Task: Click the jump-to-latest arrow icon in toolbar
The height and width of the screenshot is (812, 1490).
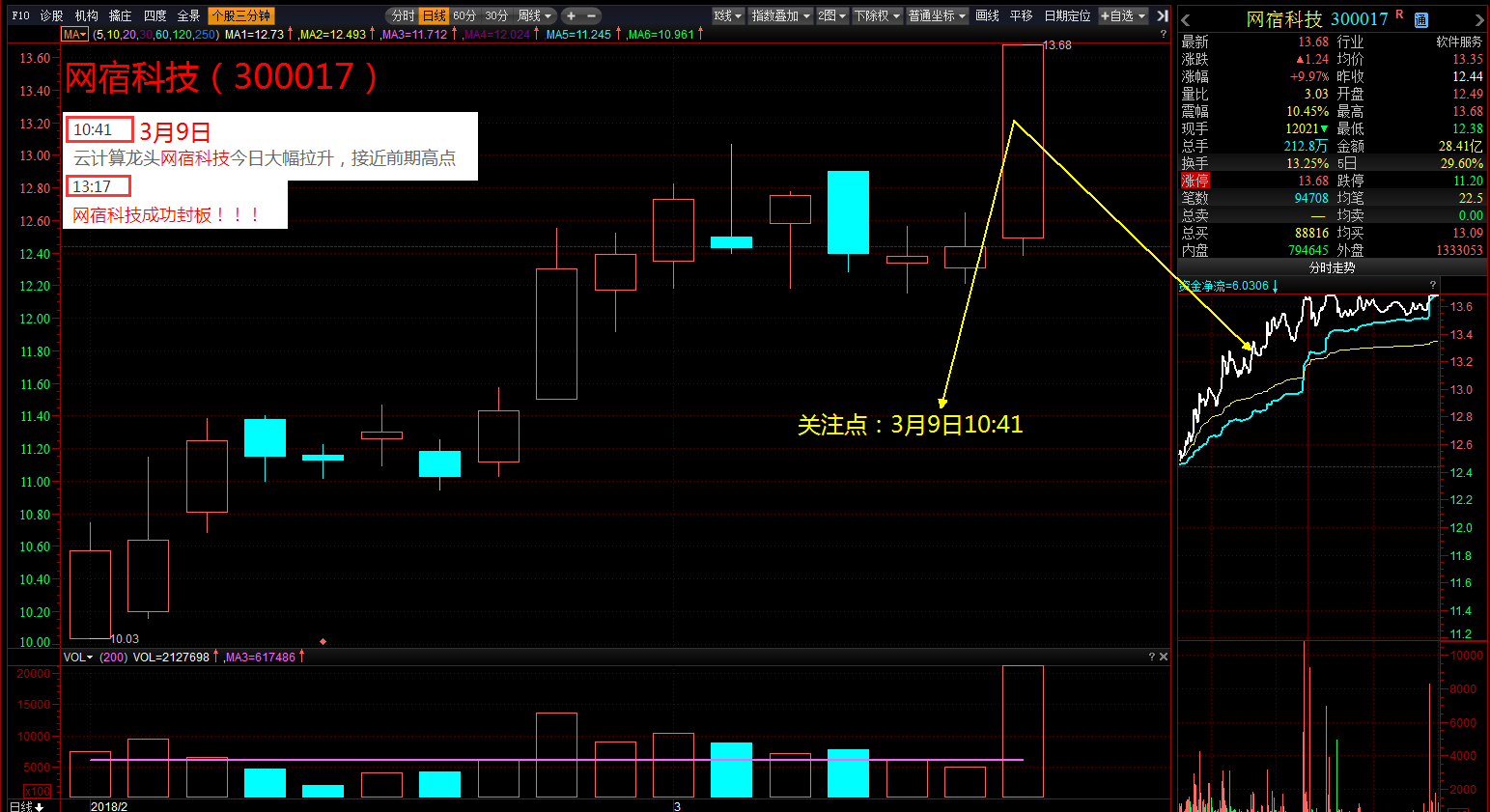Action: click(x=1162, y=15)
